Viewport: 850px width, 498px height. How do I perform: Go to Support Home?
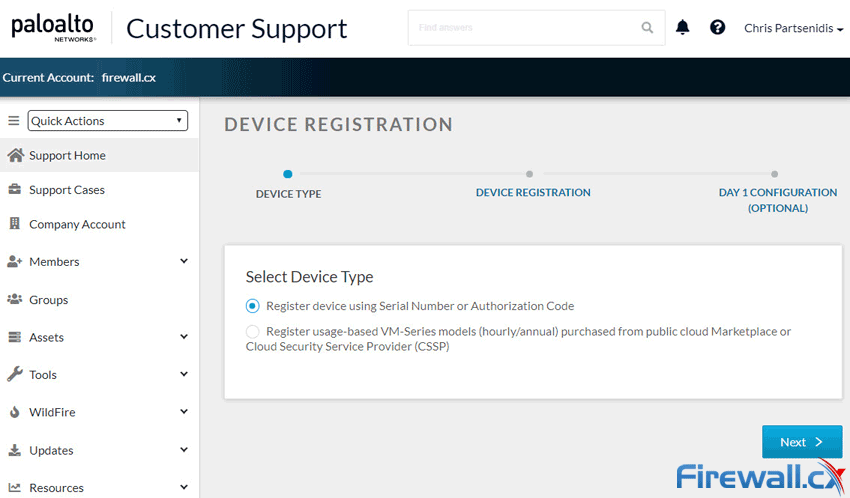click(99, 155)
